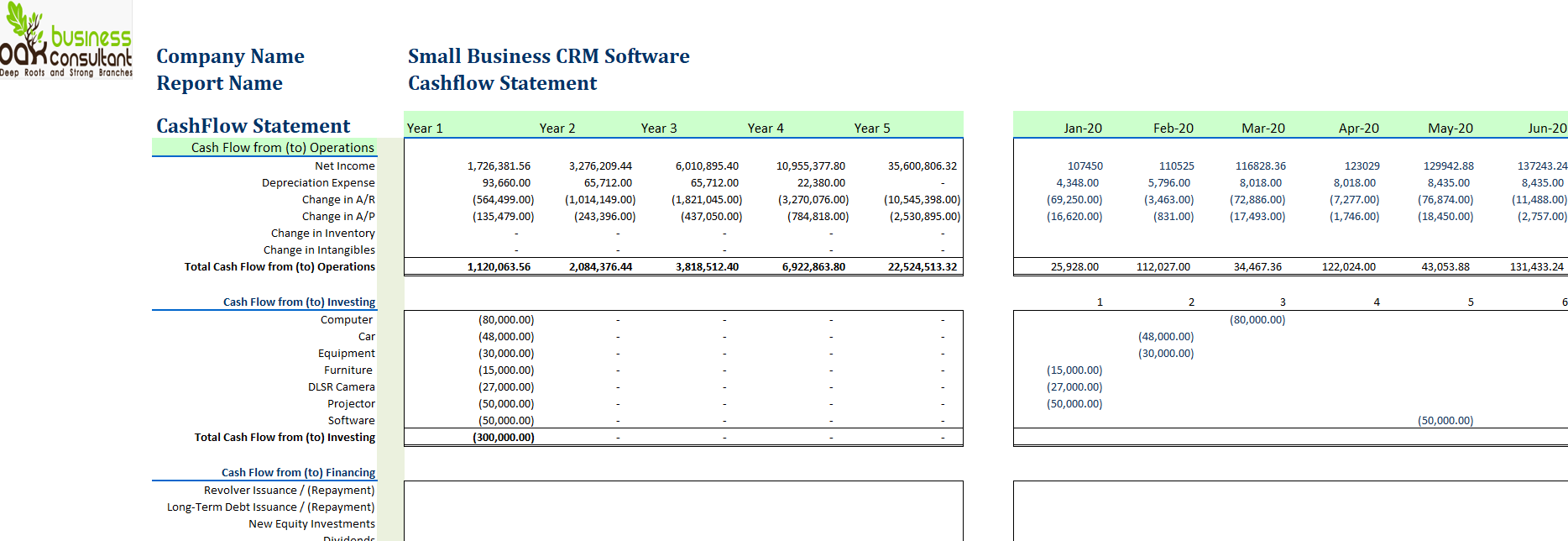Screen dimensions: 1568x541
Task: Select the Projector row label
Action: [351, 404]
